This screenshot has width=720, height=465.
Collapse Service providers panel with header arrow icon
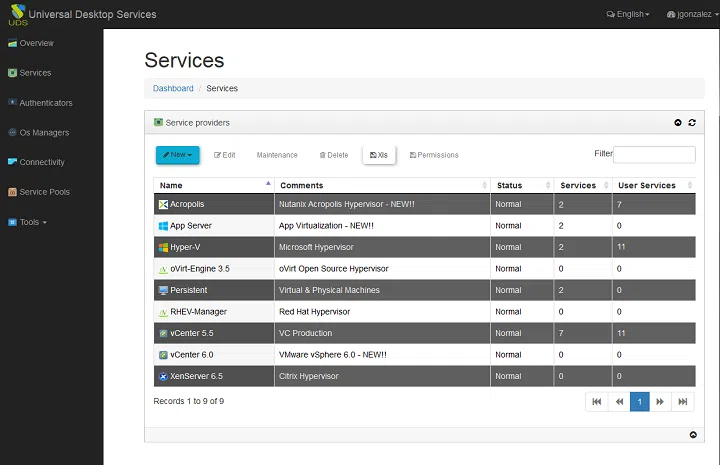[x=678, y=123]
